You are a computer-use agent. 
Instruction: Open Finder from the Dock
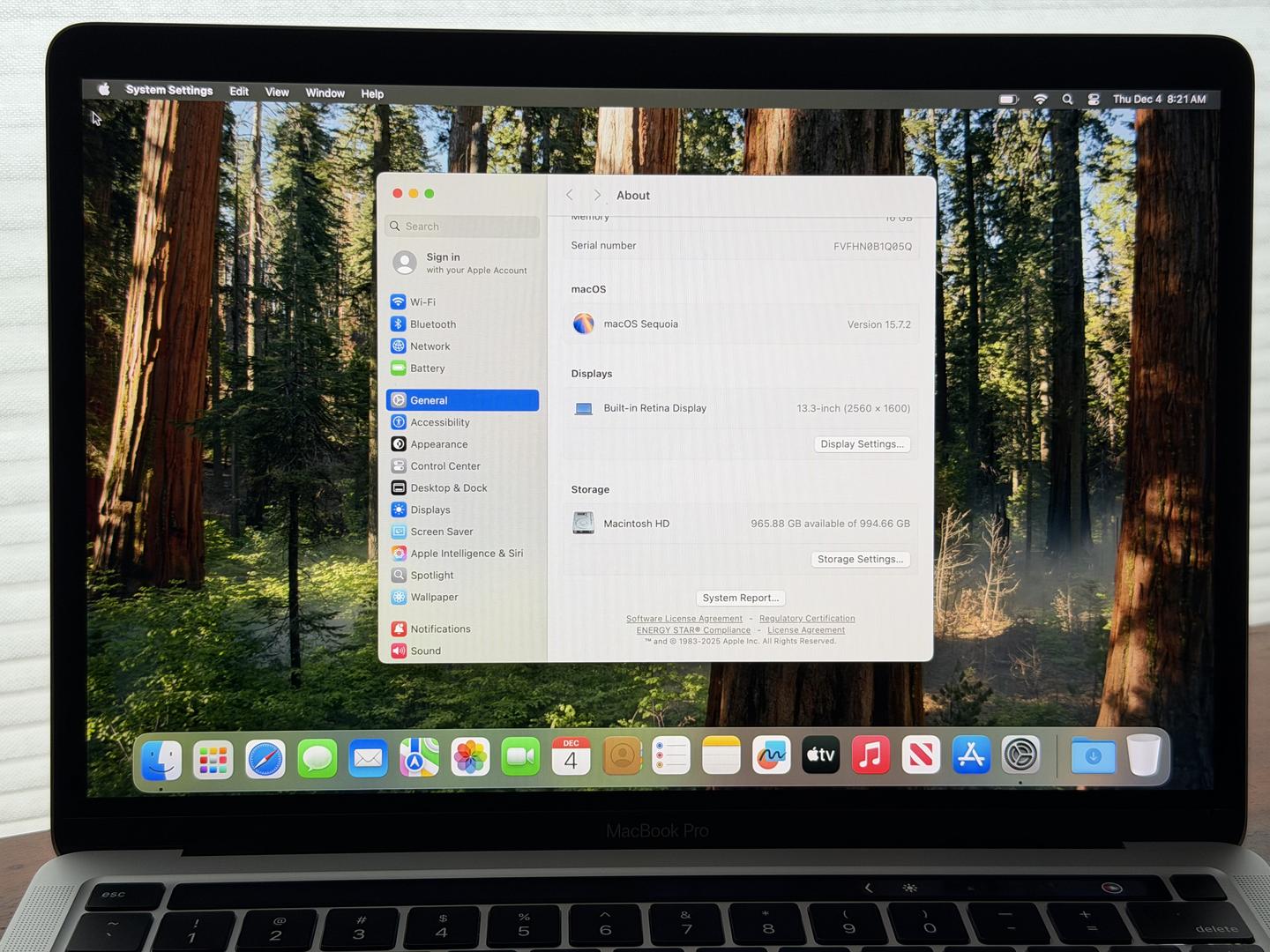(x=161, y=759)
